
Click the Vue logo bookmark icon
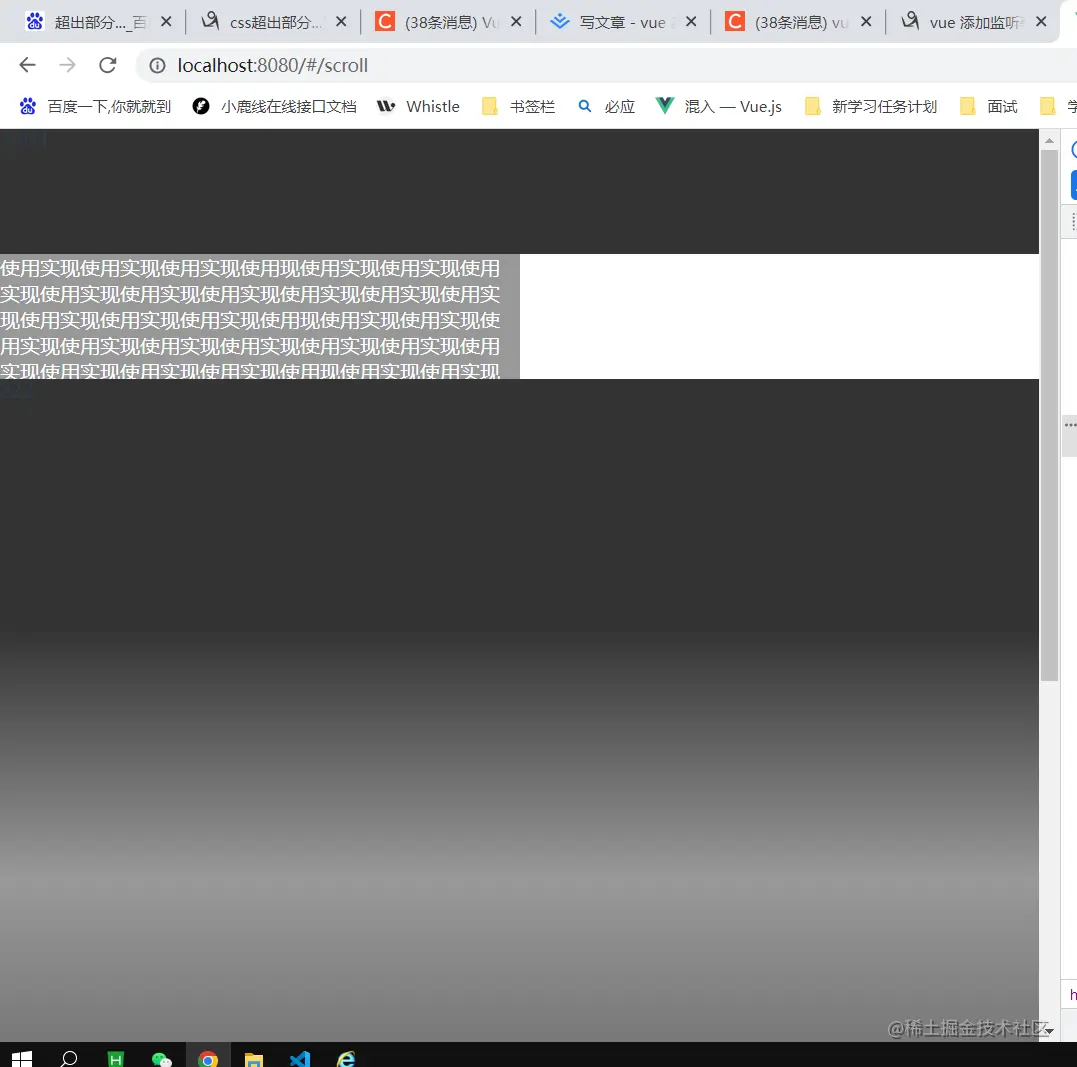click(665, 105)
